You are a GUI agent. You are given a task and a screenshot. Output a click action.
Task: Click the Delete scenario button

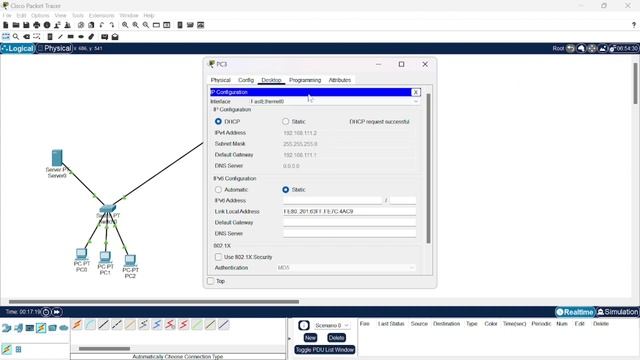(336, 338)
